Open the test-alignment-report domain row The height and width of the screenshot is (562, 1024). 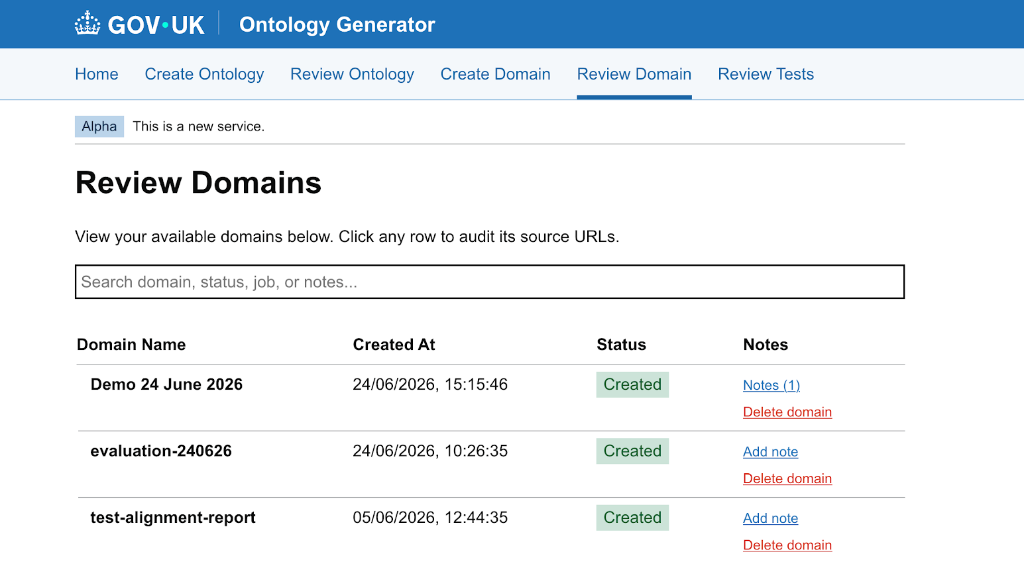click(491, 530)
